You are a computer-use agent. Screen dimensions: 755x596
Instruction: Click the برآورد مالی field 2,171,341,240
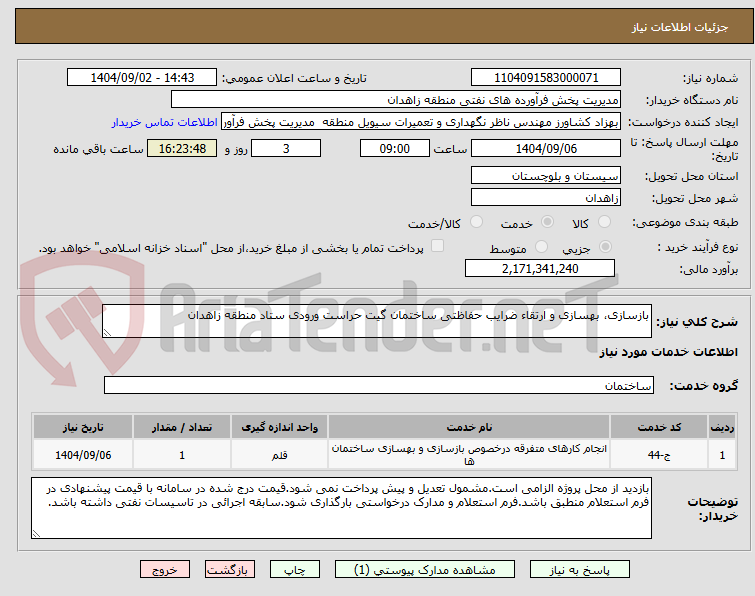click(540, 268)
